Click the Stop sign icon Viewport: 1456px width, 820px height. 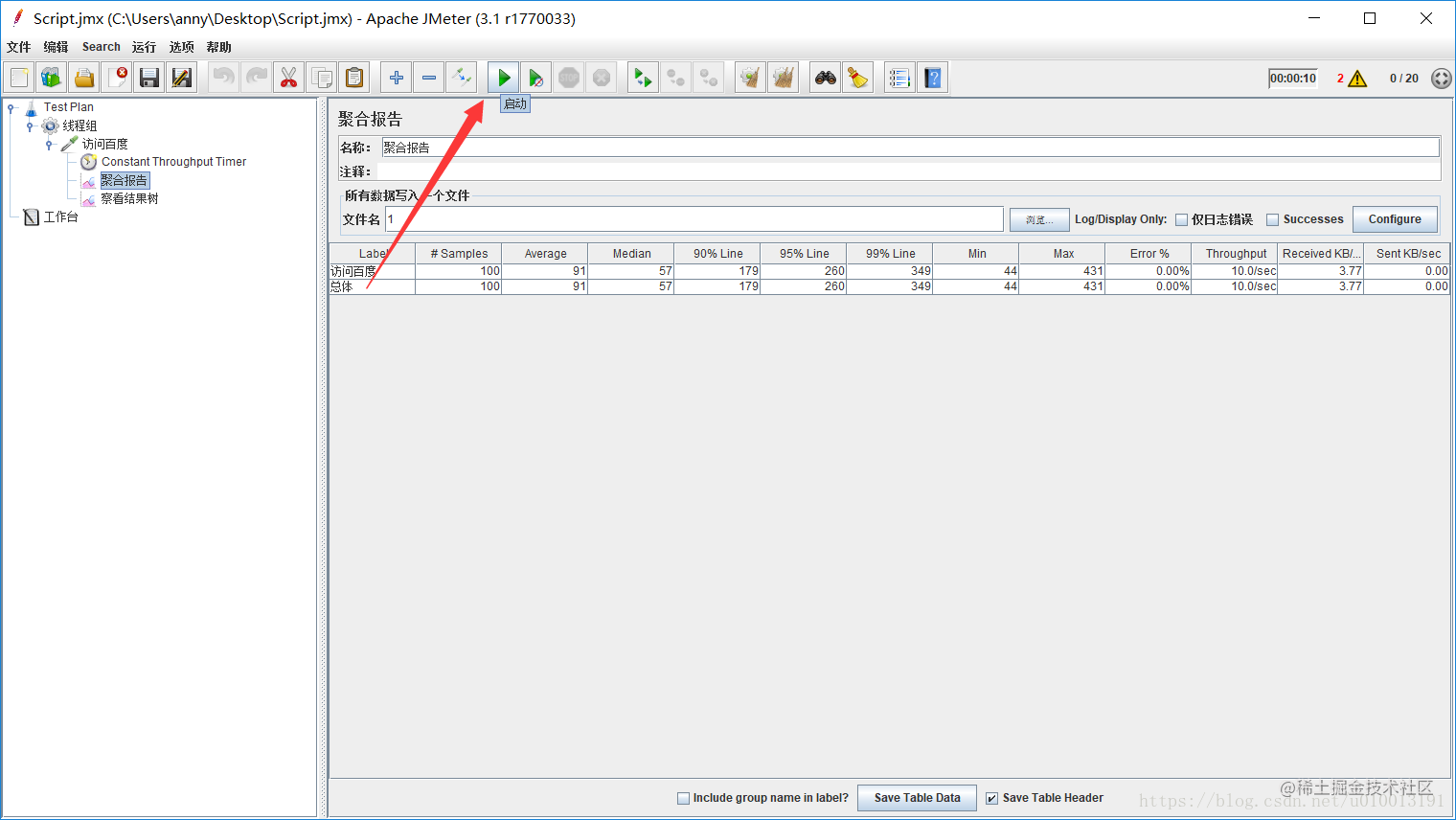coord(569,78)
